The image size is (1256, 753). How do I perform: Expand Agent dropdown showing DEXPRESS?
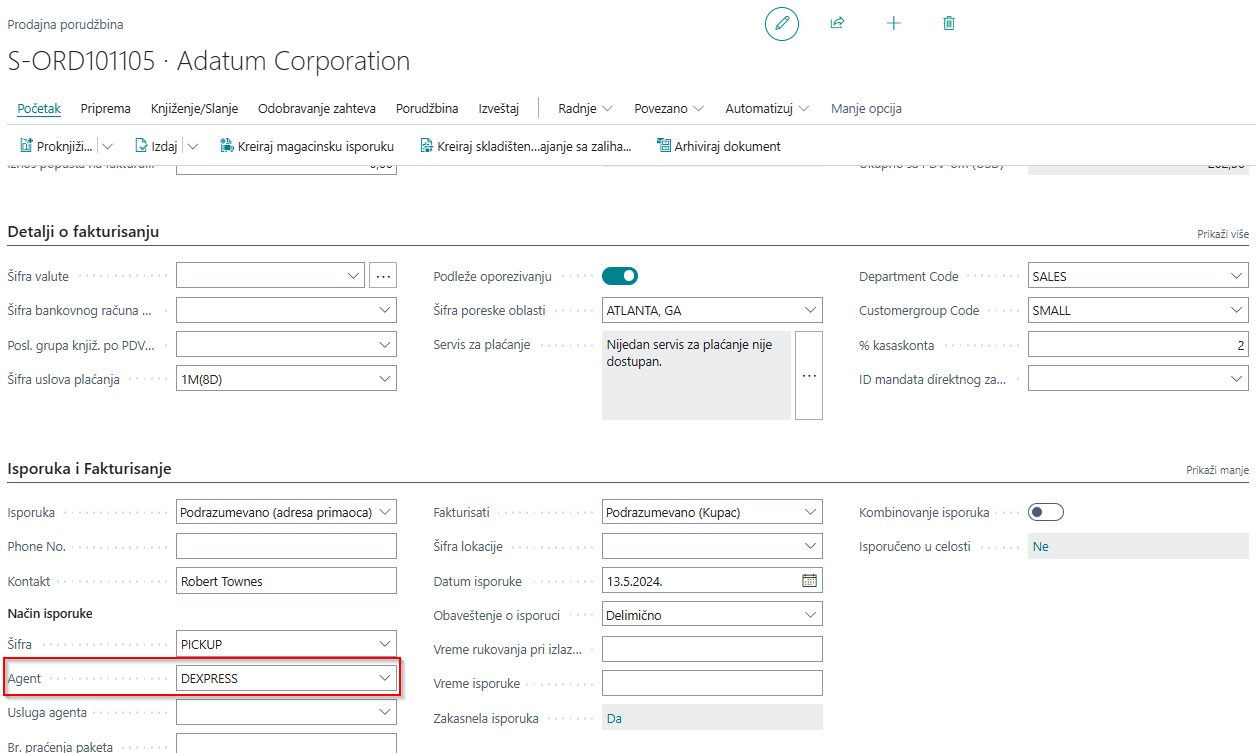[384, 678]
